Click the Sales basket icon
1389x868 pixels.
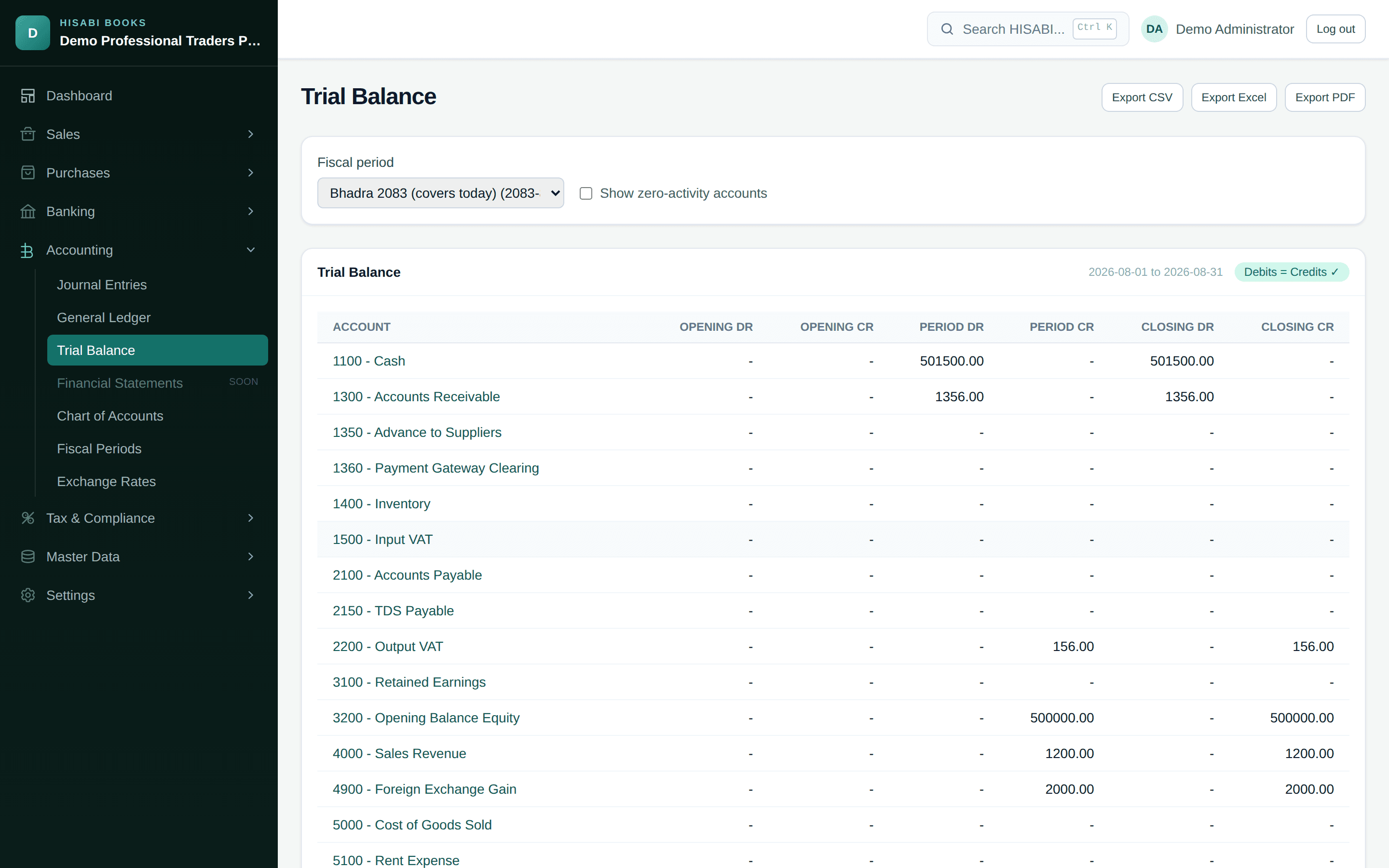pyautogui.click(x=27, y=135)
